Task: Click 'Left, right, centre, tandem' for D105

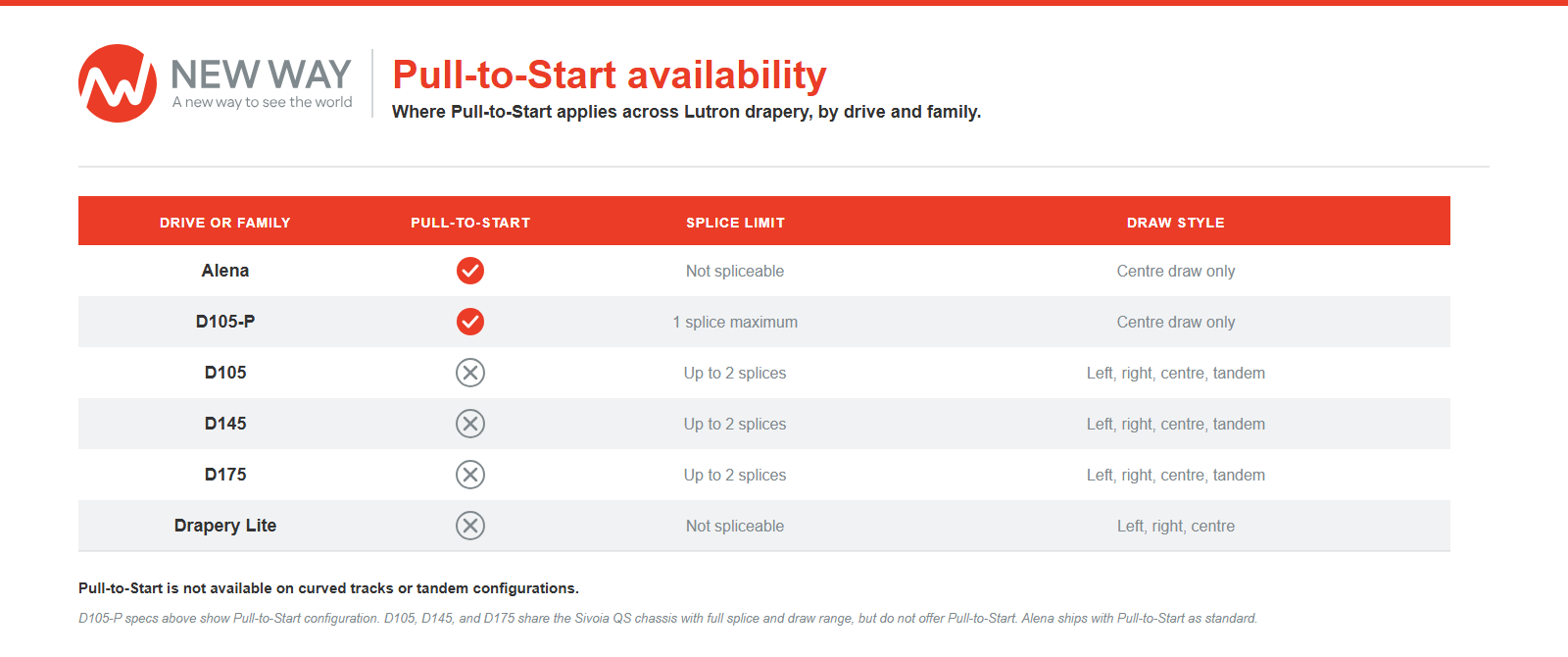Action: pyautogui.click(x=1176, y=373)
